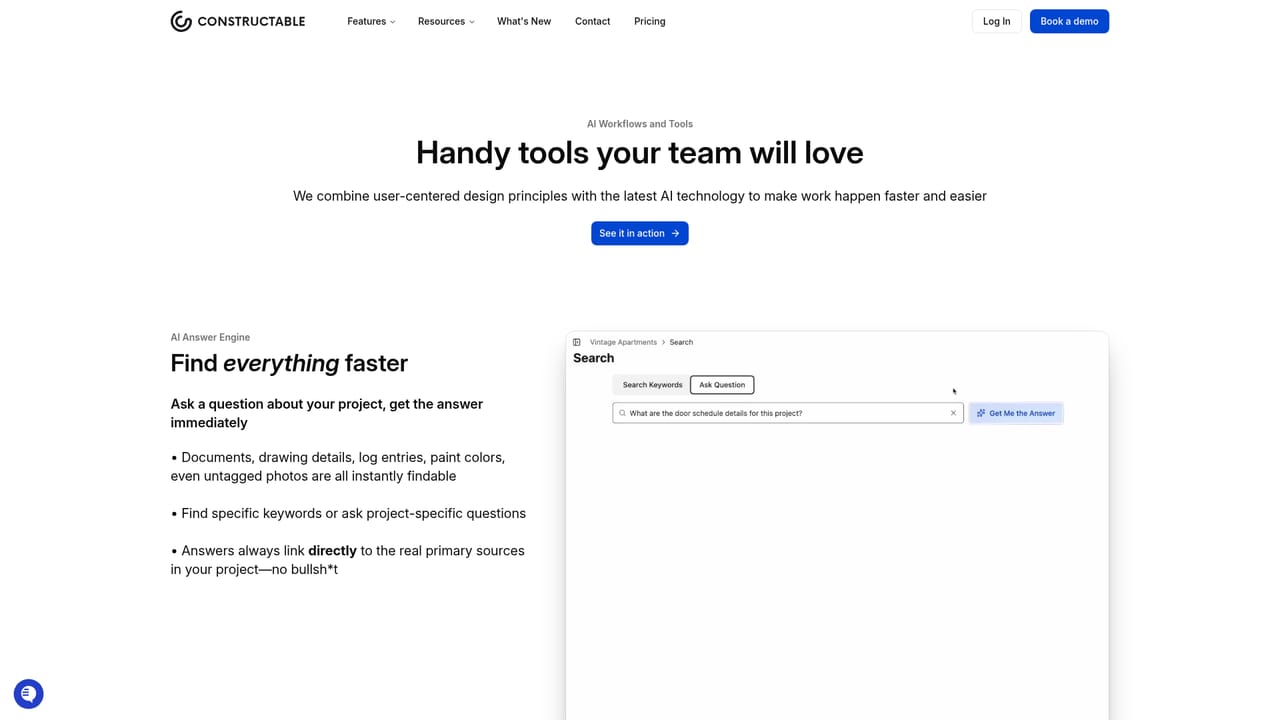Clear the question with the X icon

(953, 413)
